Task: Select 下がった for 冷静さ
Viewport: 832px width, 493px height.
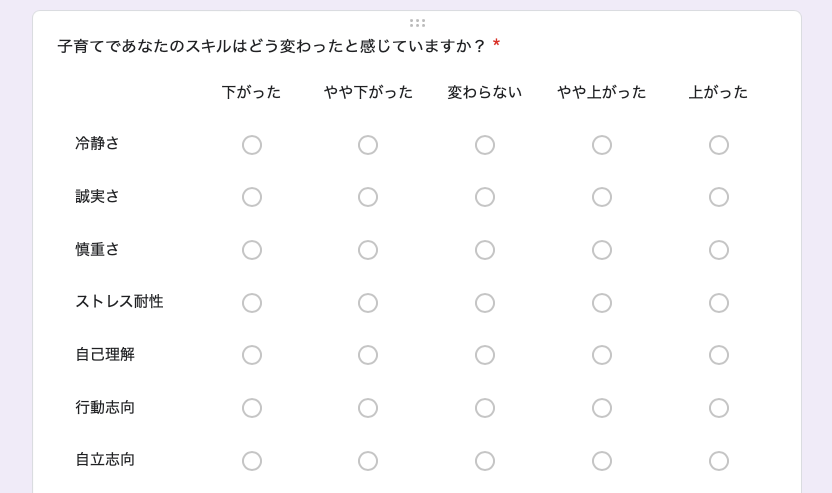Action: coord(252,145)
